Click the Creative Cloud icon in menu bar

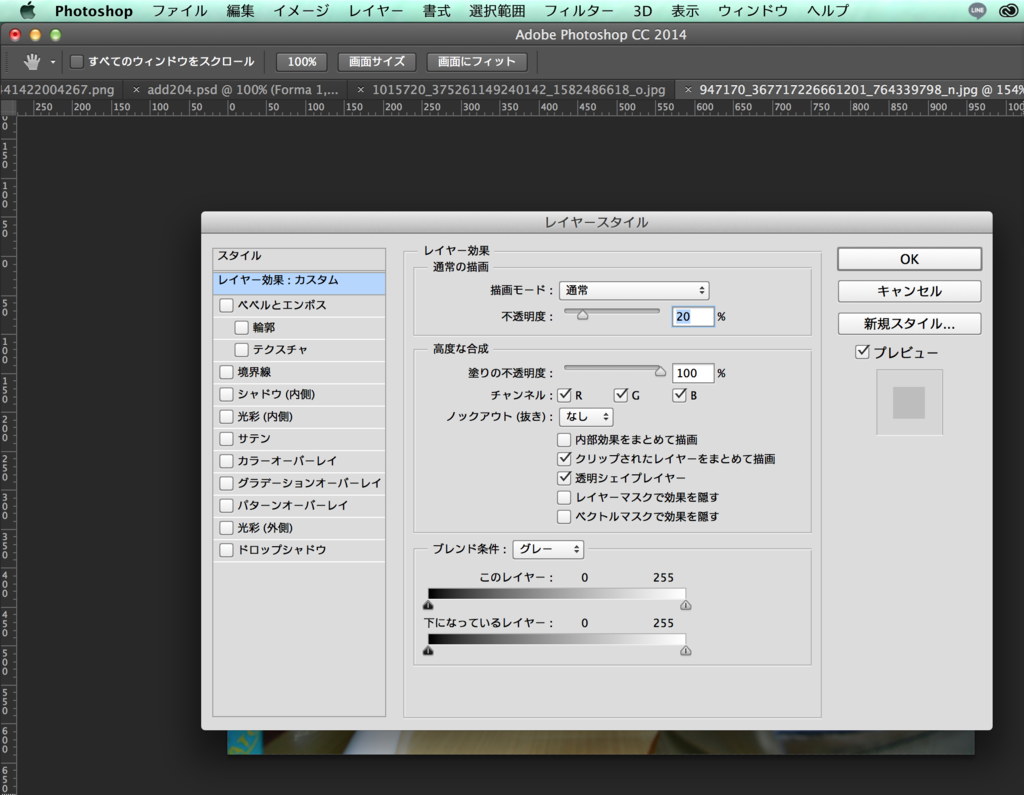pyautogui.click(x=1008, y=10)
